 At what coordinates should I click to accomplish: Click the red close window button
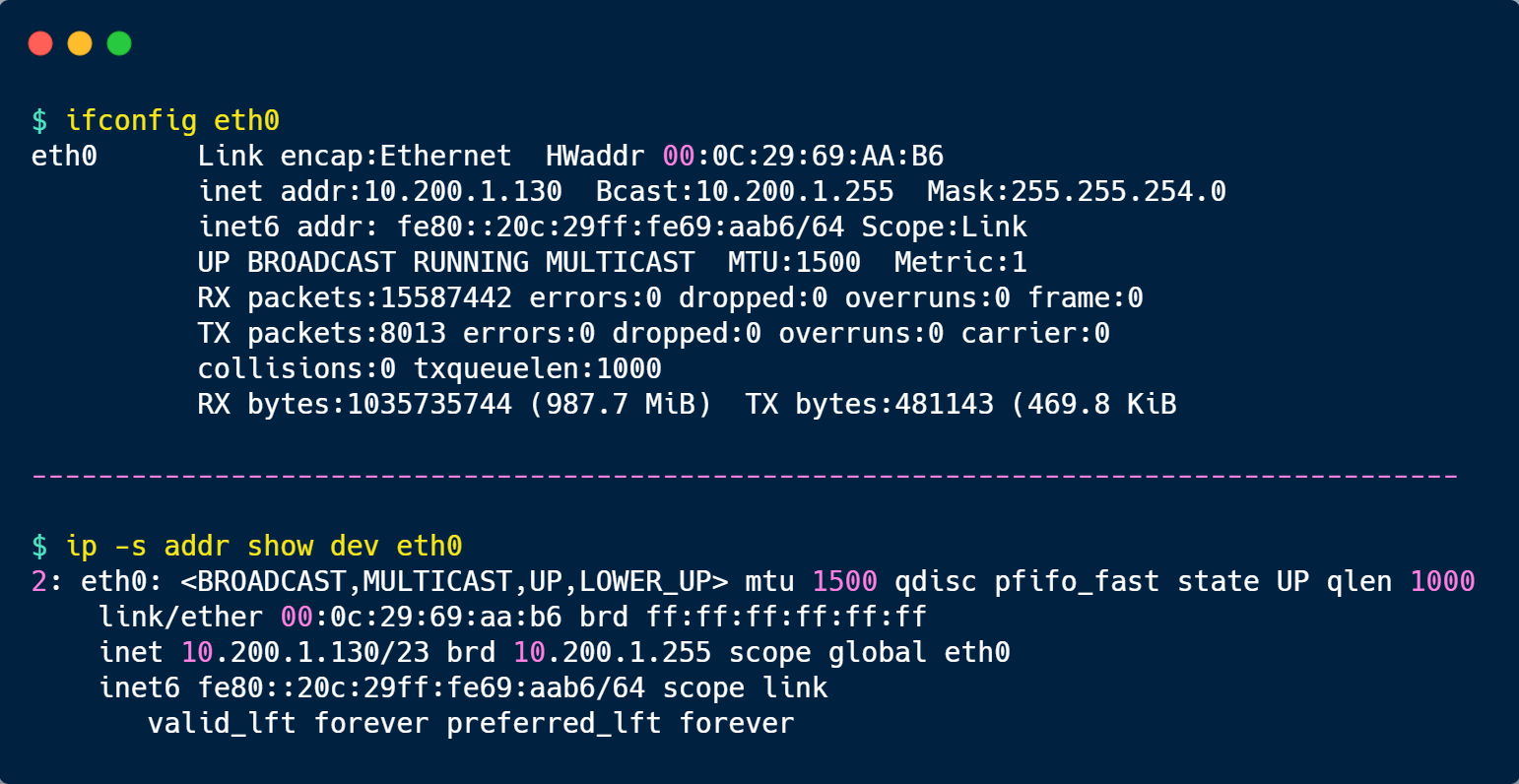[x=40, y=43]
